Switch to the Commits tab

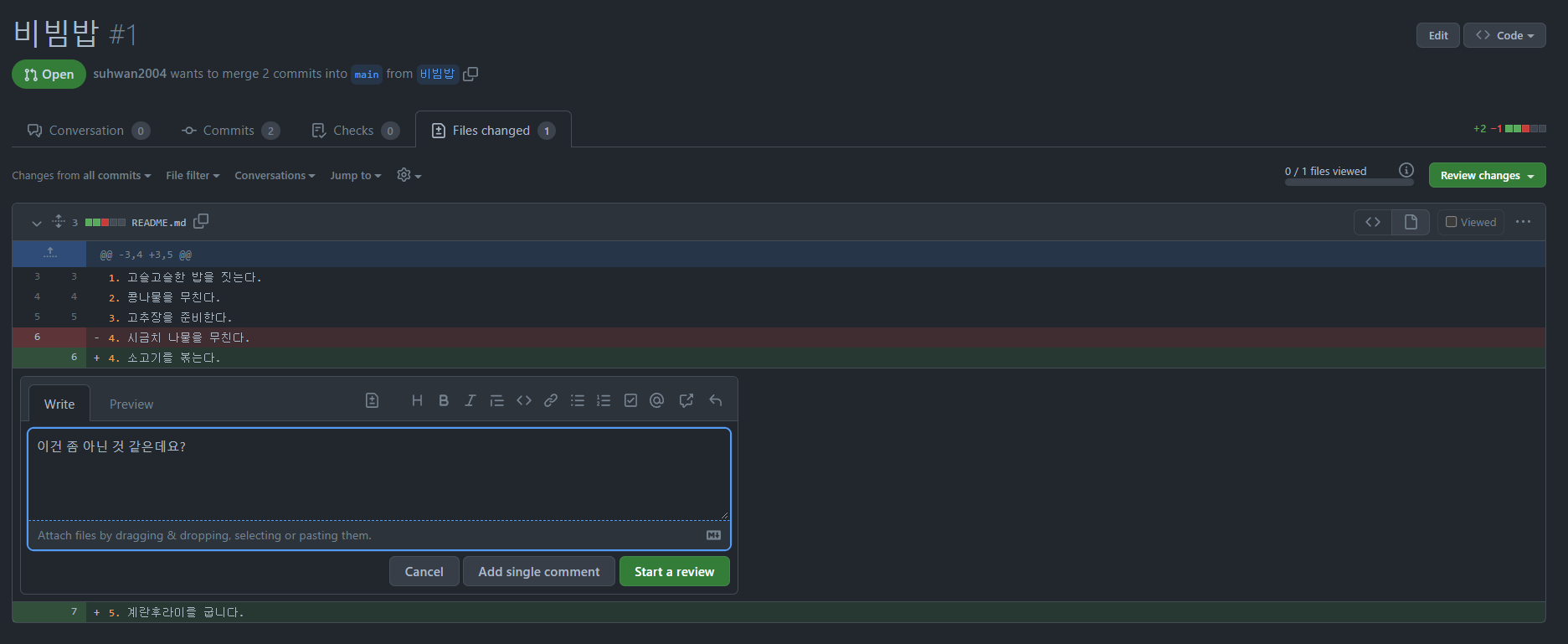tap(230, 131)
